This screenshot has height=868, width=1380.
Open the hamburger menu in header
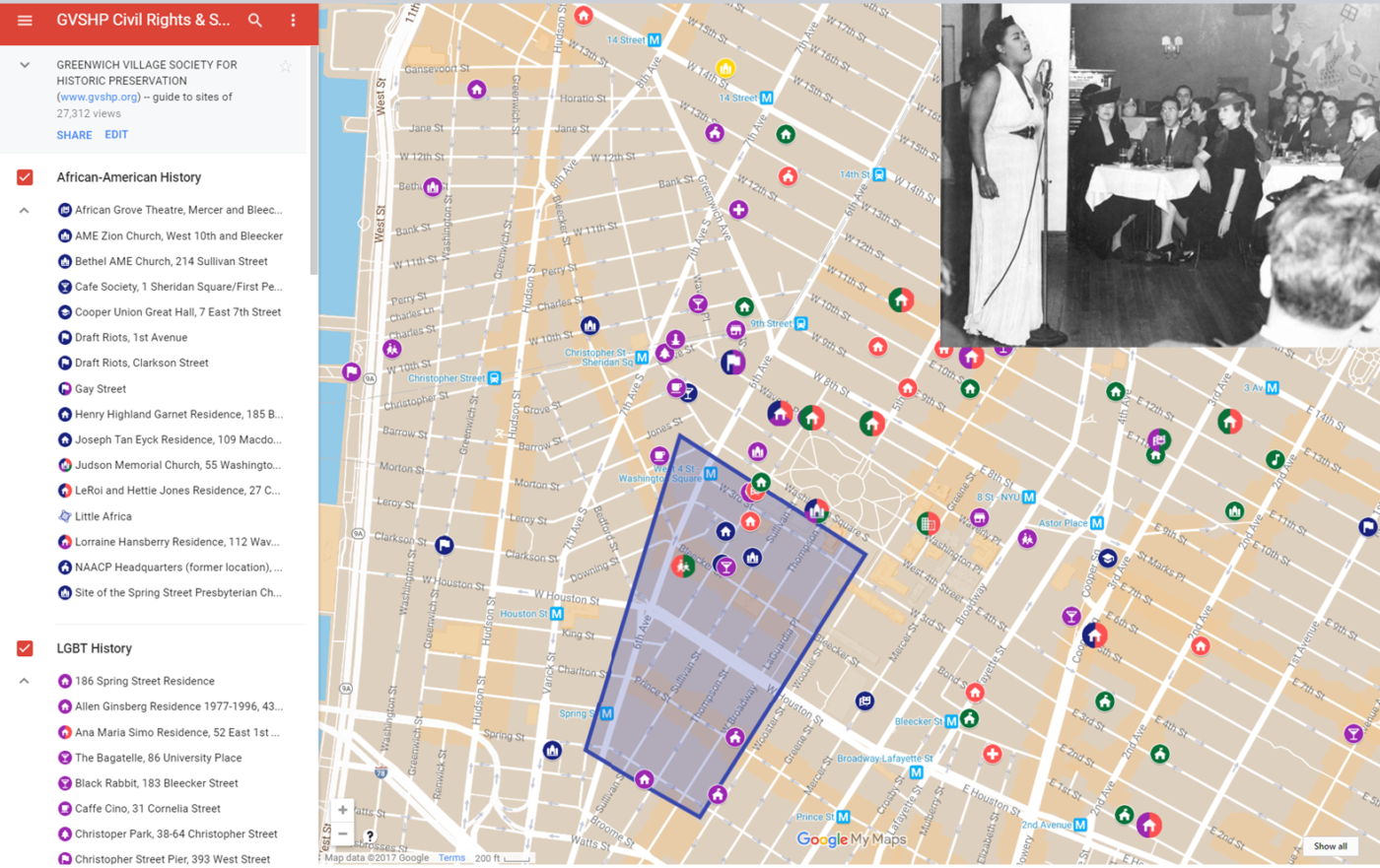[x=25, y=21]
